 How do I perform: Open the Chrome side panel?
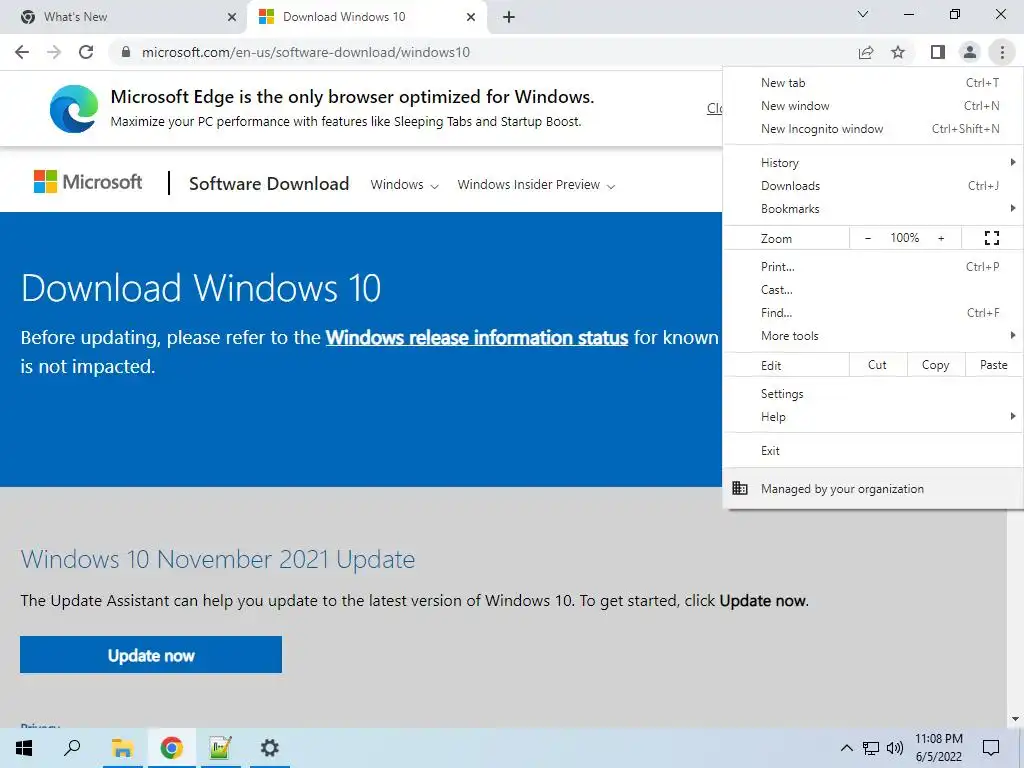tap(938, 52)
